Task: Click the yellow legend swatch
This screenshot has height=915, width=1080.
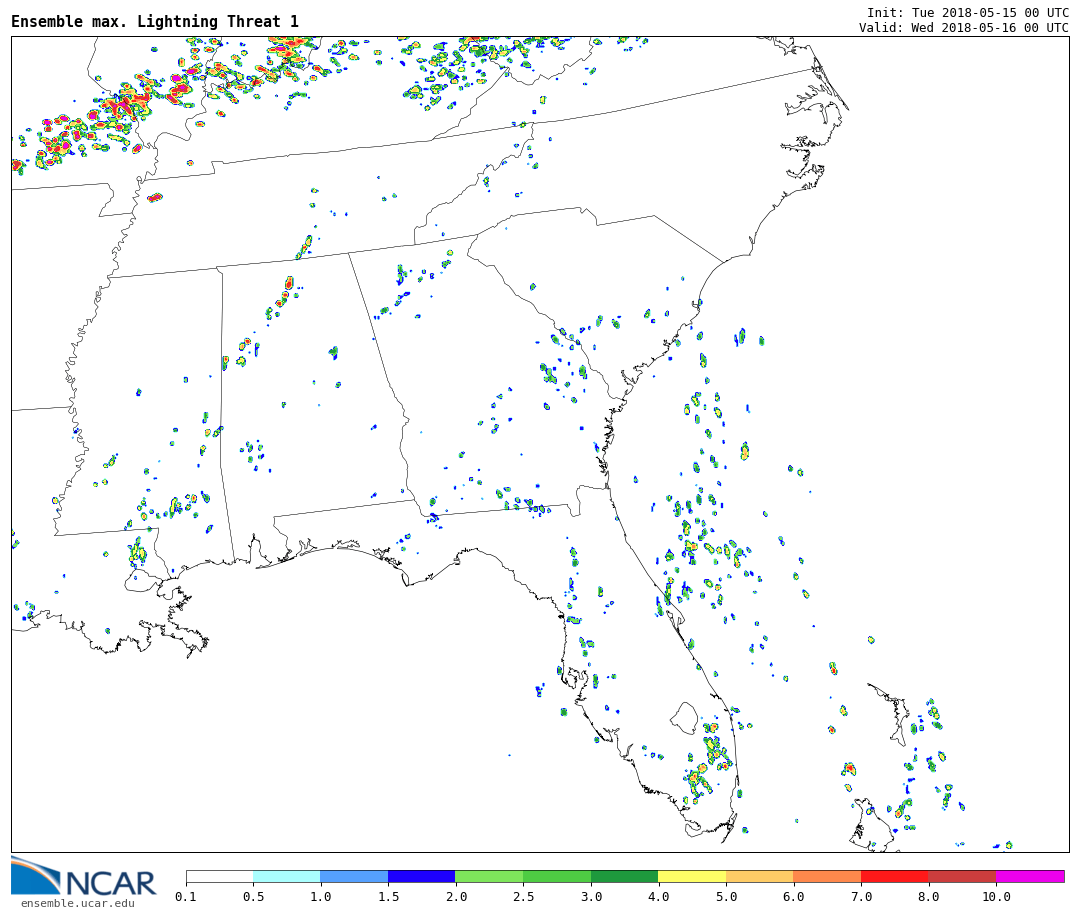Action: pyautogui.click(x=692, y=876)
